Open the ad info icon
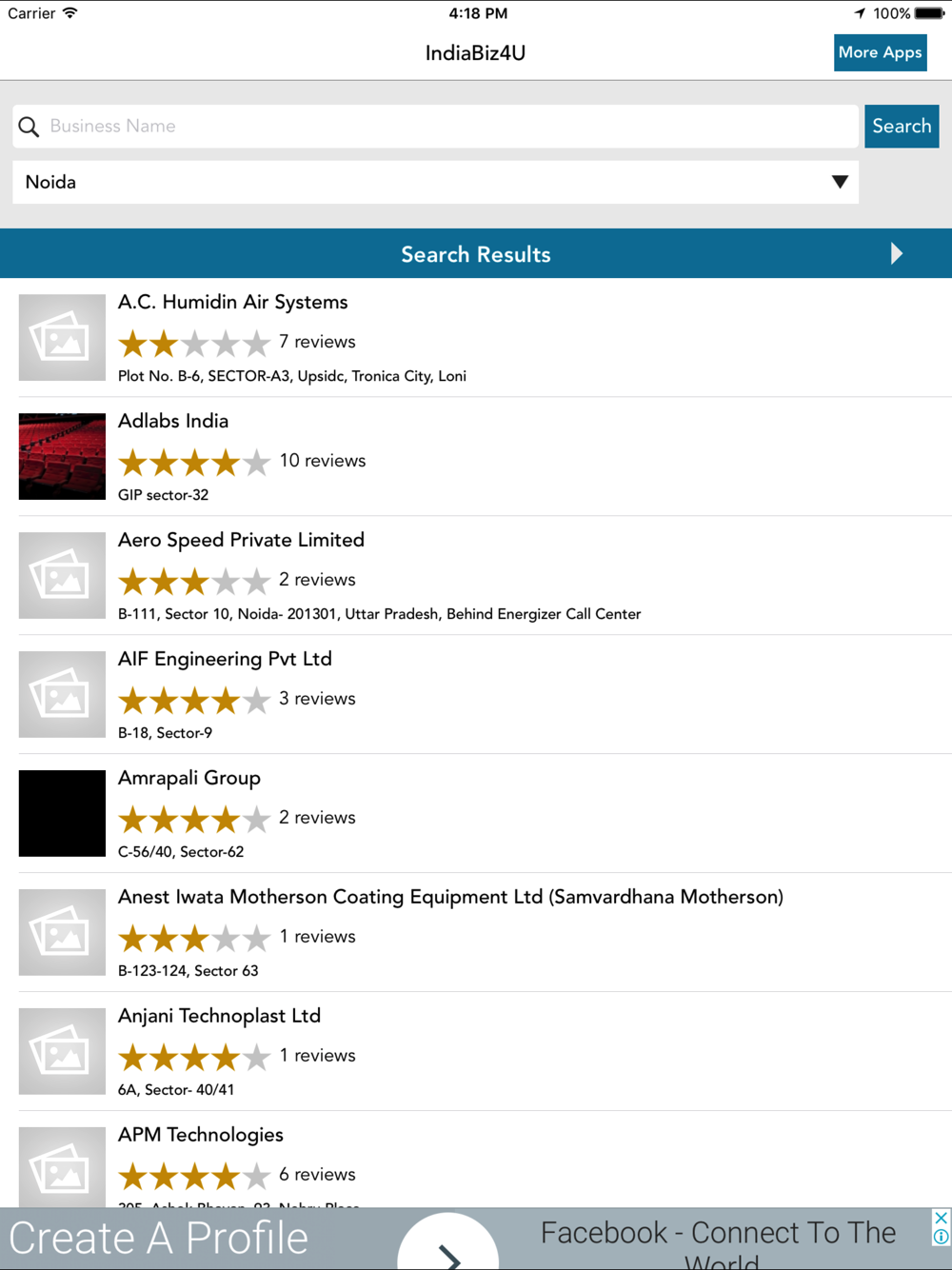The image size is (952, 1270). point(941,1237)
